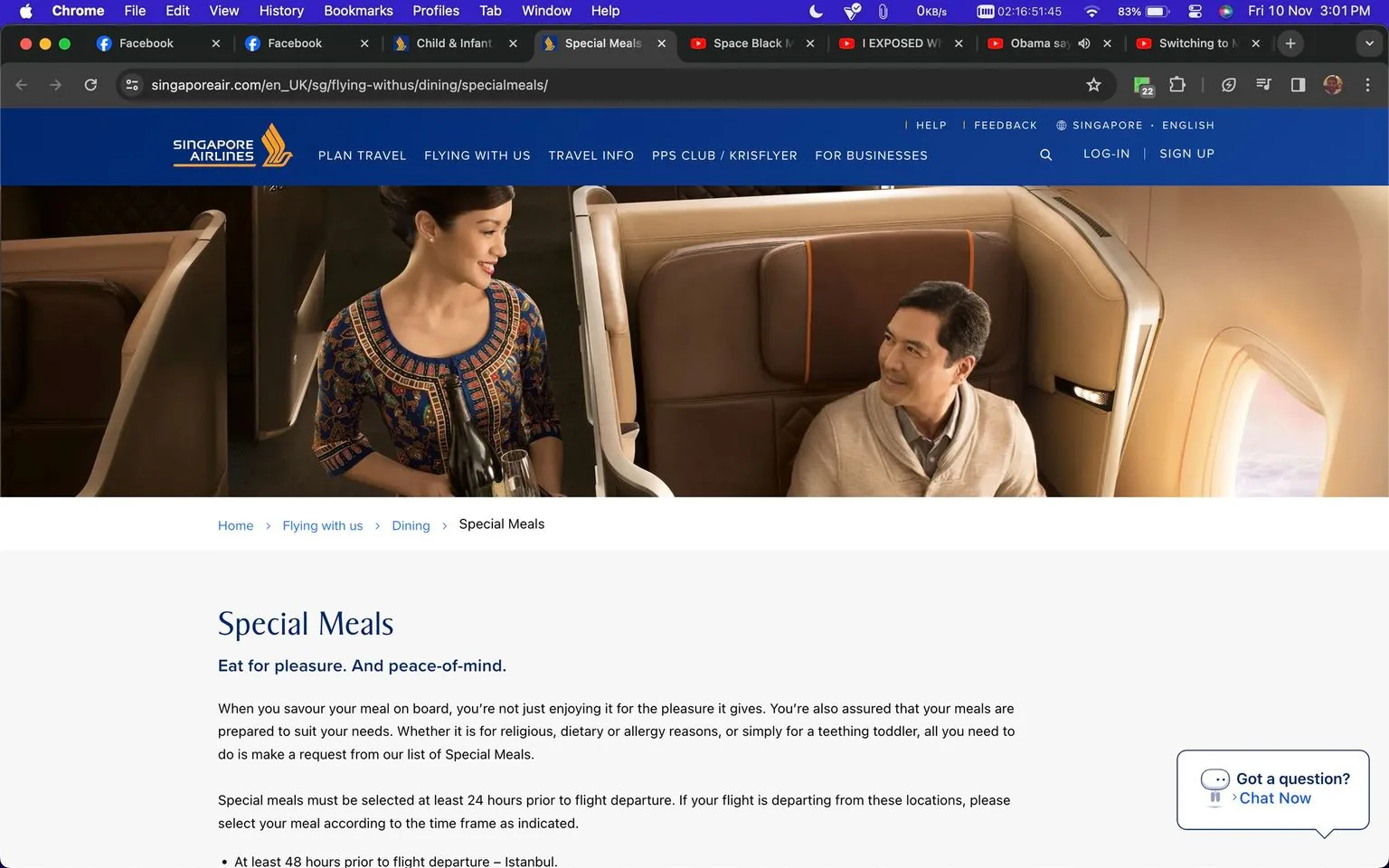
Task: Open the Dining breadcrumb link
Action: tap(411, 524)
